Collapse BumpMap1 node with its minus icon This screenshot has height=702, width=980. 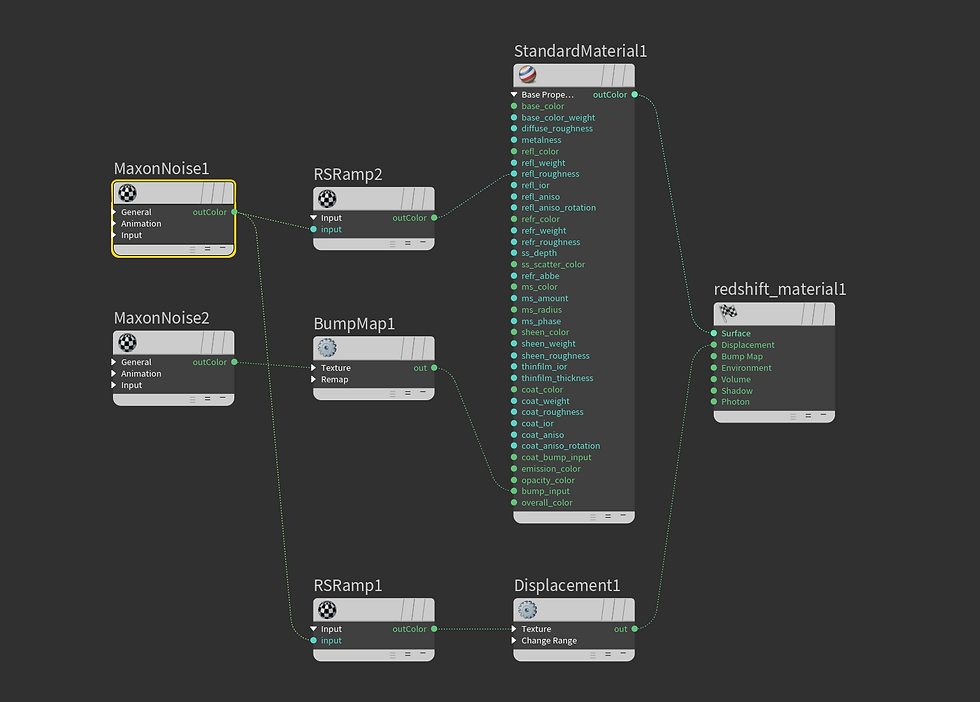(x=422, y=393)
